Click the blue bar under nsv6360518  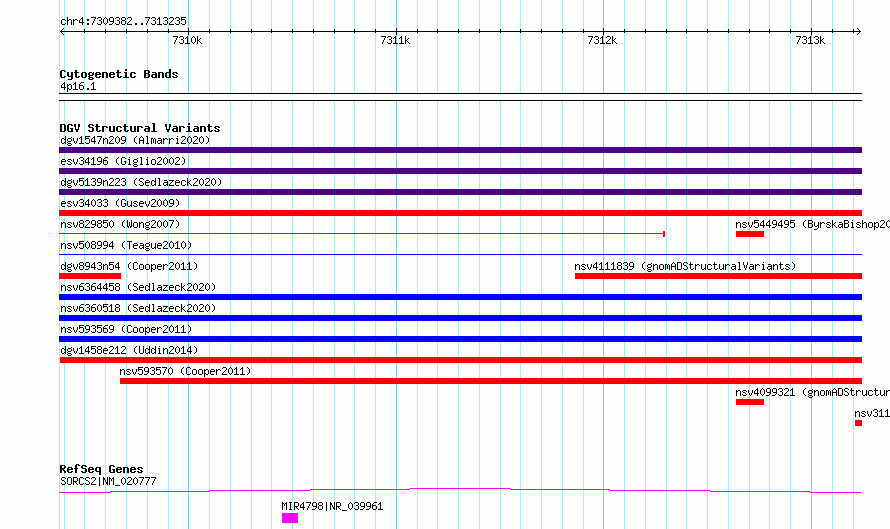pyautogui.click(x=460, y=318)
